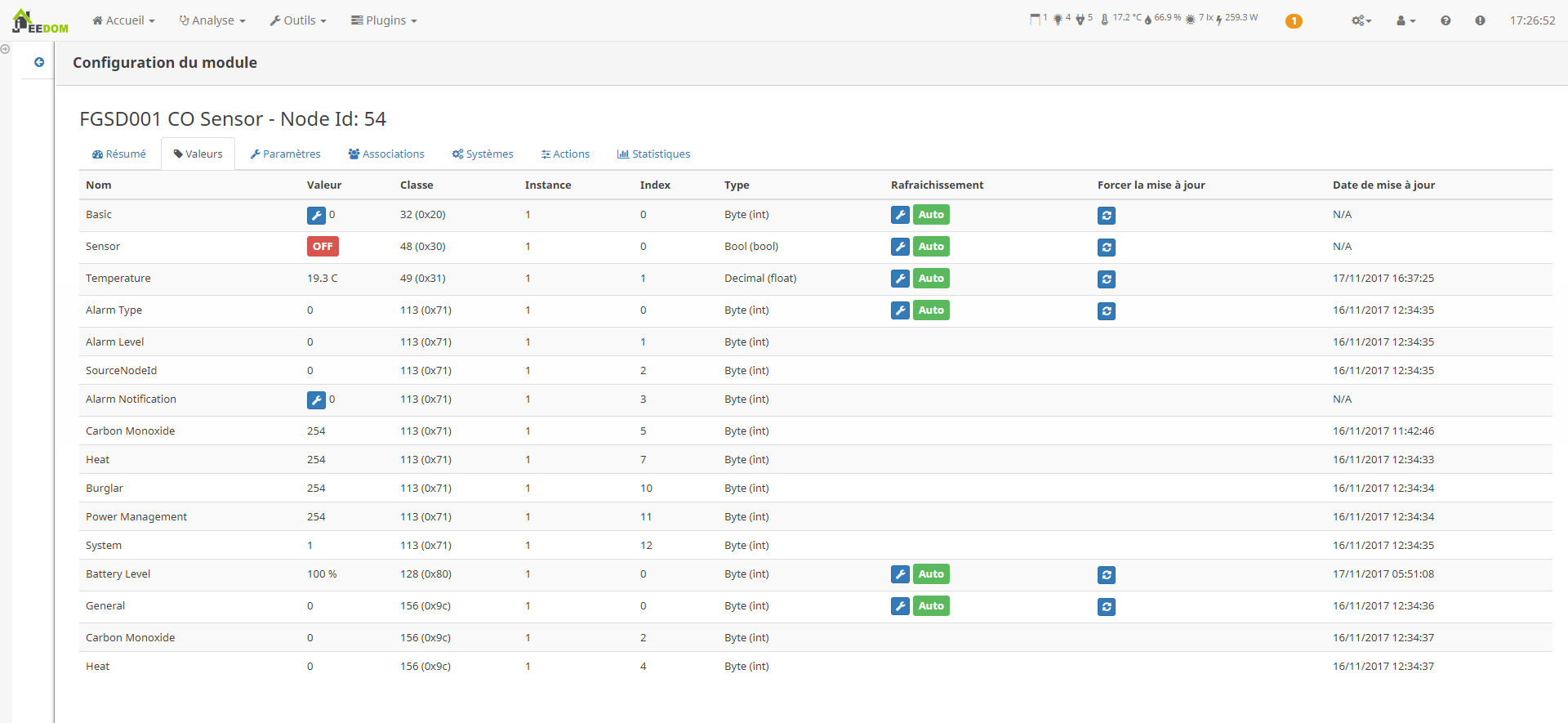Screen dimensions: 1568x723
Task: Configure refresh wrench for Temperature row
Action: pos(900,279)
